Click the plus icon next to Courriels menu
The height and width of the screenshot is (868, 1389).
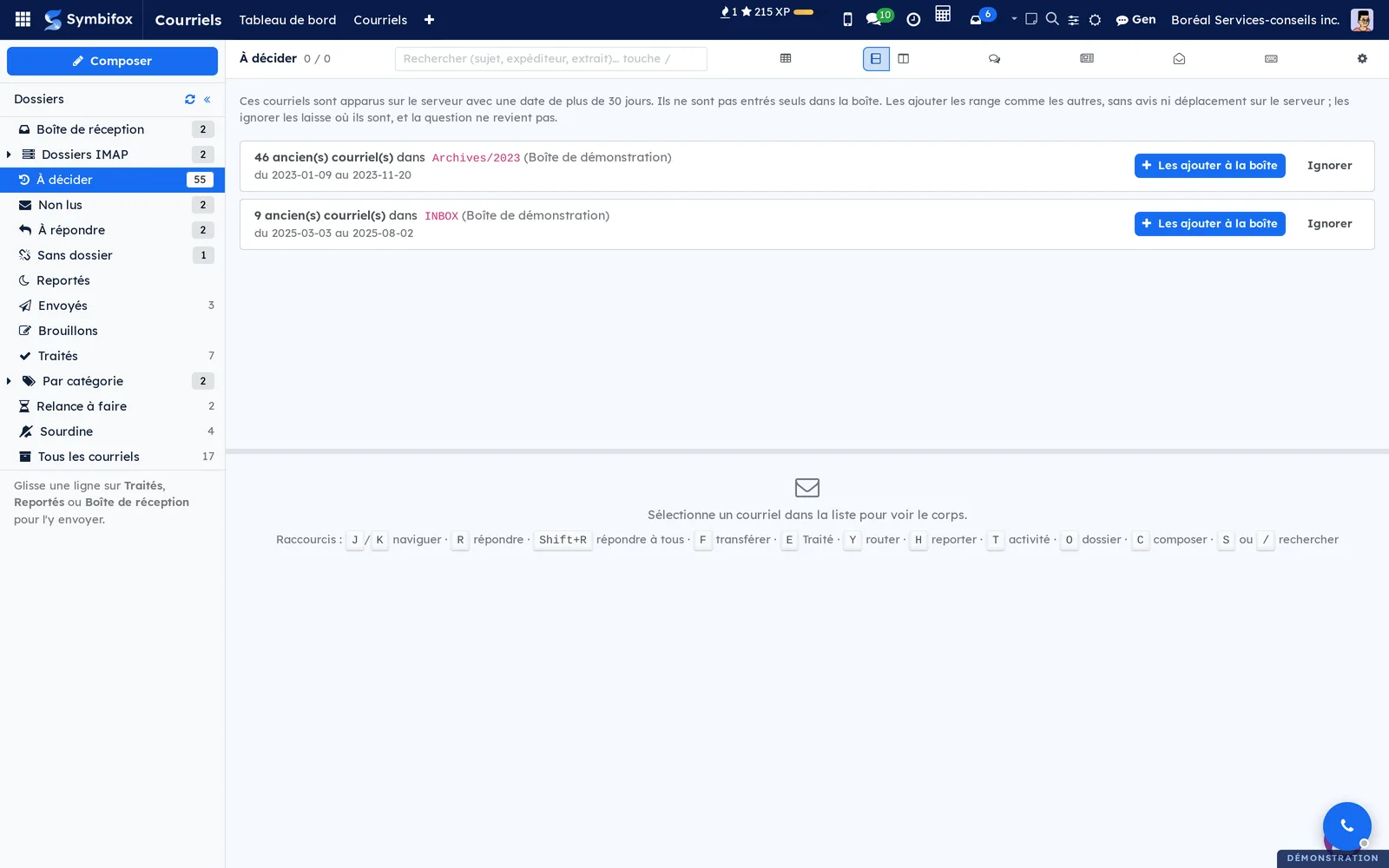[x=429, y=20]
